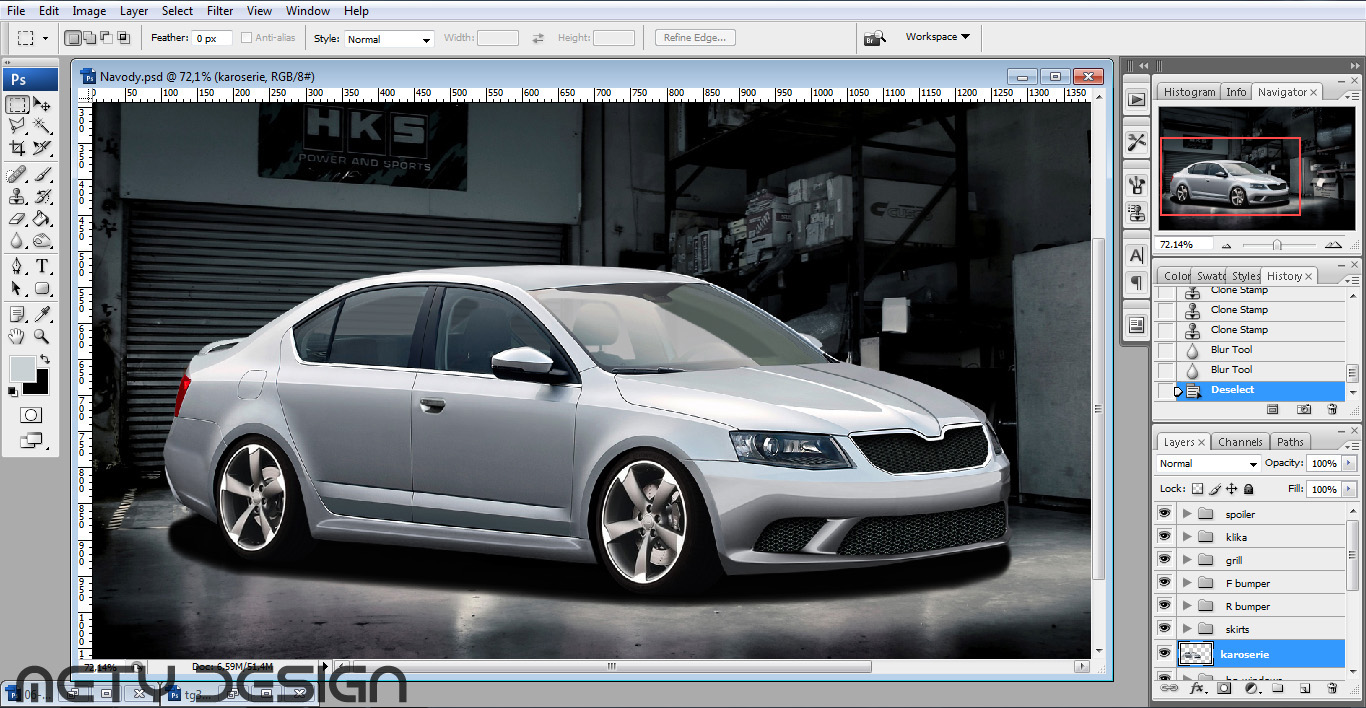Screen dimensions: 1366x708
Task: Lock transparent pixels of layer
Action: pyautogui.click(x=1198, y=489)
